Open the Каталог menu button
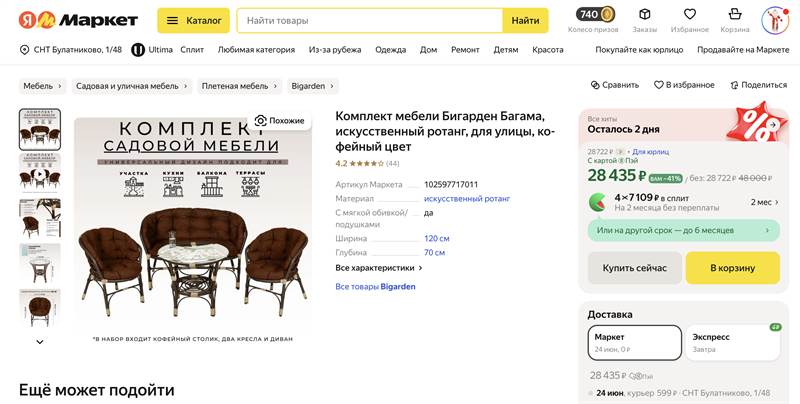 pyautogui.click(x=193, y=20)
